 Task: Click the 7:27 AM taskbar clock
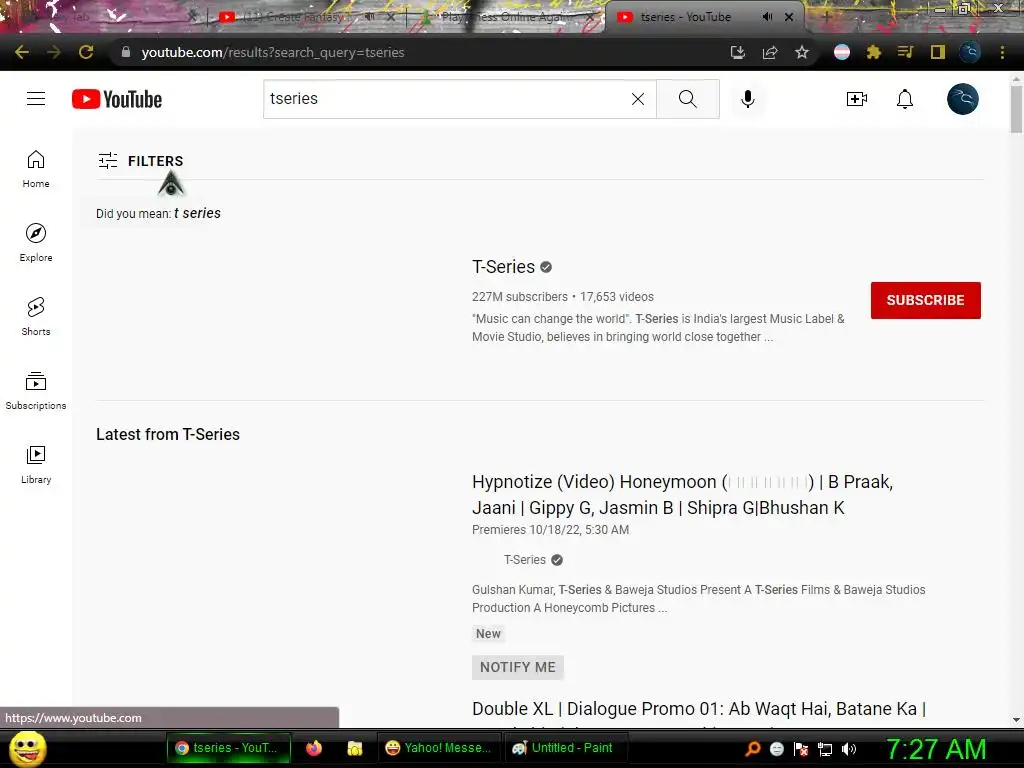tap(936, 749)
